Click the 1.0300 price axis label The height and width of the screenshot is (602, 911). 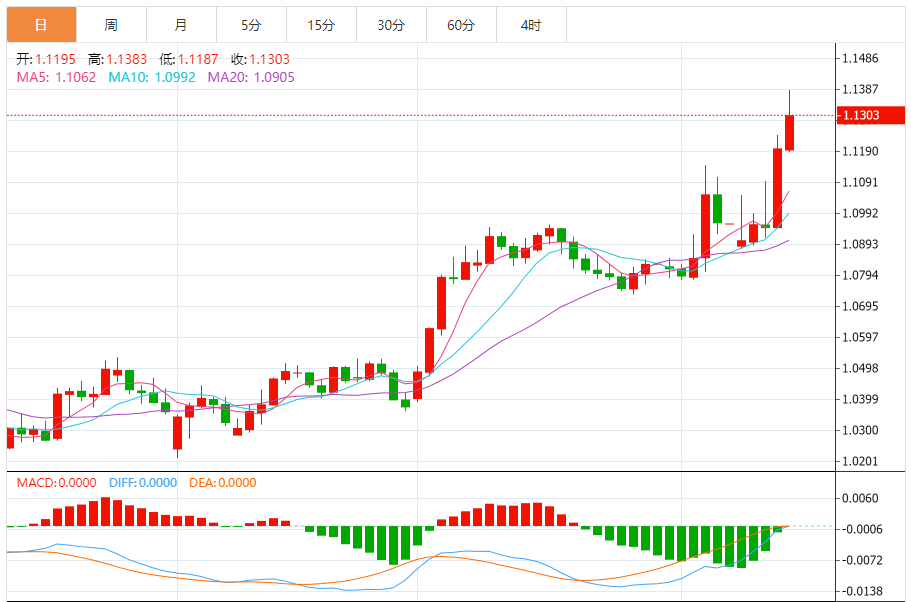pos(860,431)
